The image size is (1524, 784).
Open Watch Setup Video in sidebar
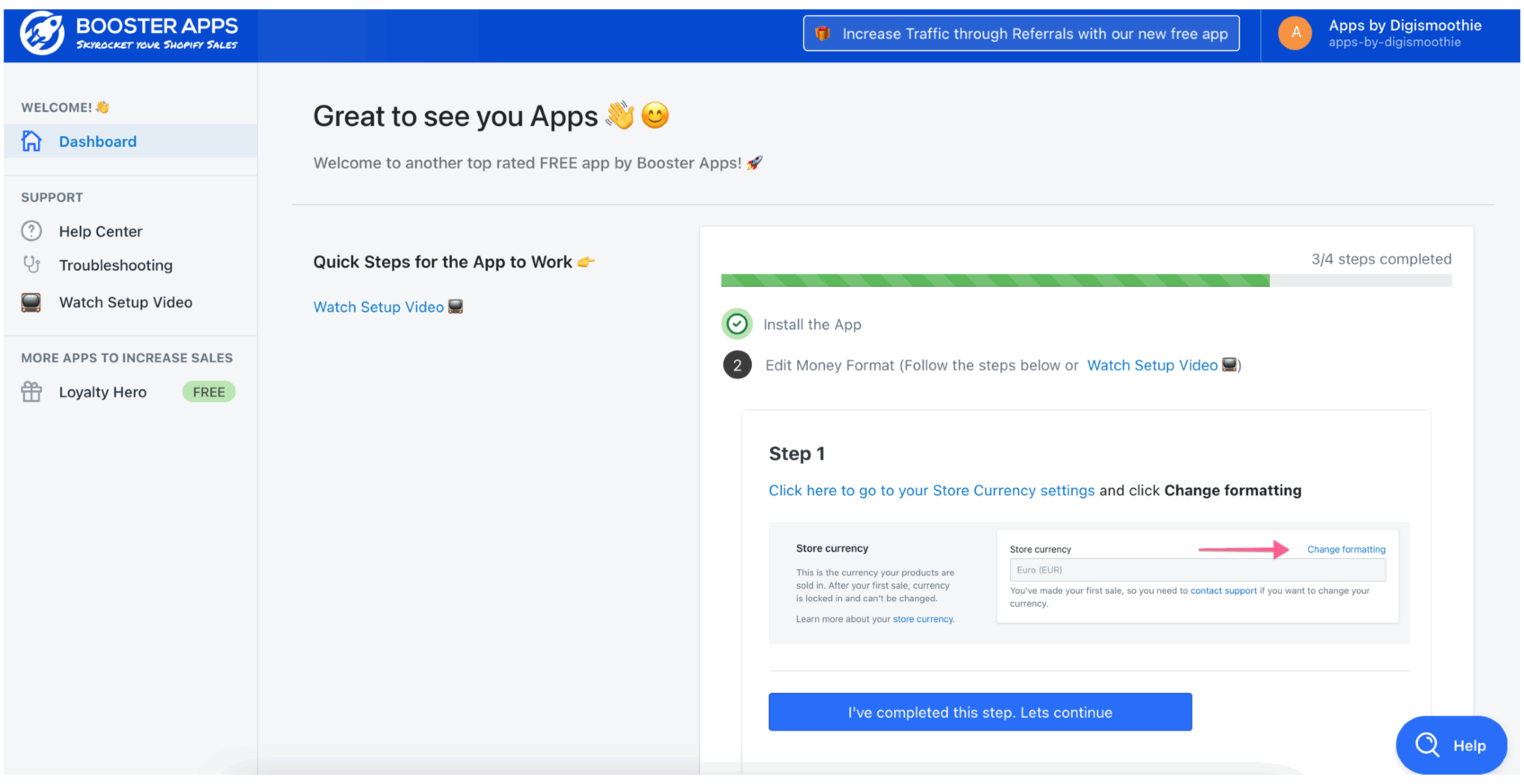126,302
